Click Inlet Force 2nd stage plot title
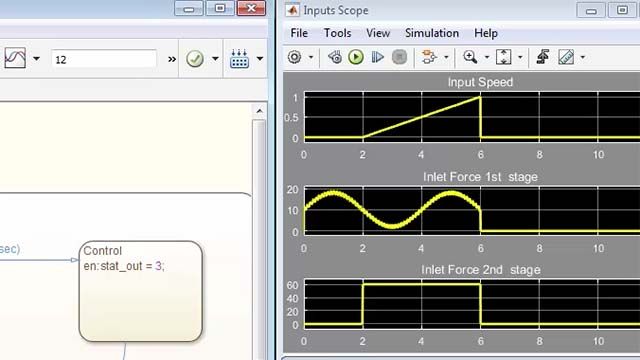The width and height of the screenshot is (640, 360). tap(480, 270)
